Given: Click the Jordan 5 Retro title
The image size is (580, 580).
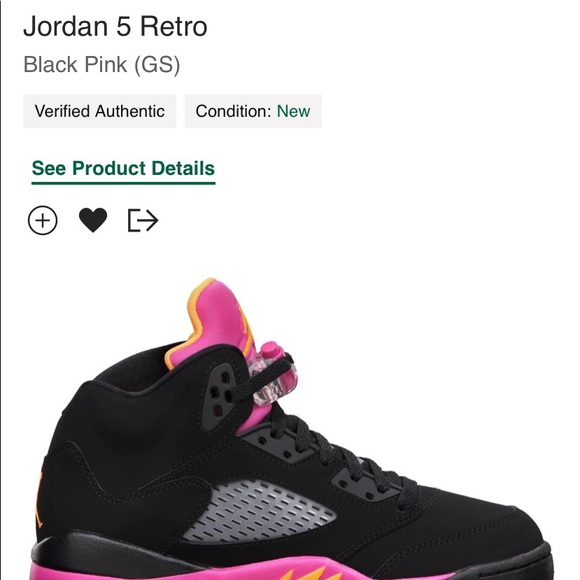Looking at the screenshot, I should (115, 27).
